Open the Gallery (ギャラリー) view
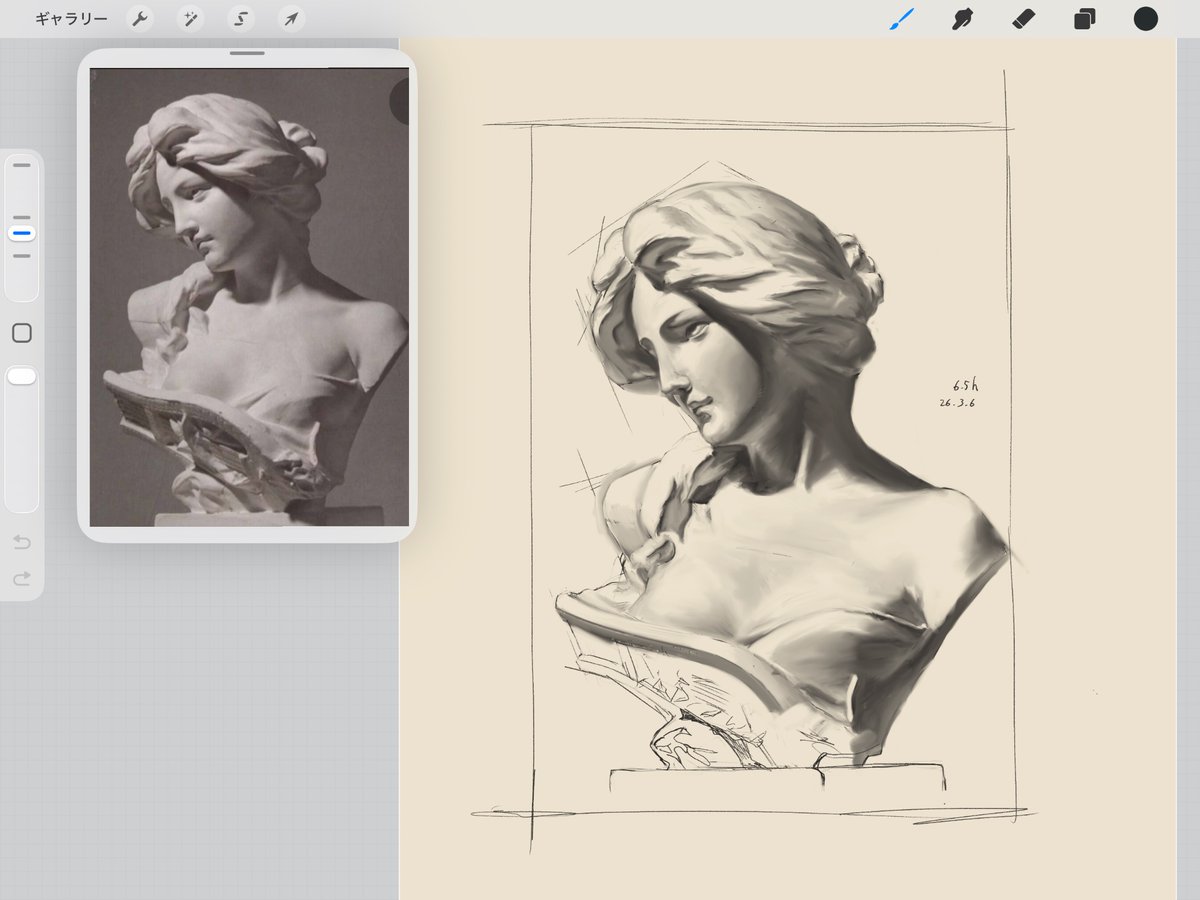1200x900 pixels. [x=71, y=19]
